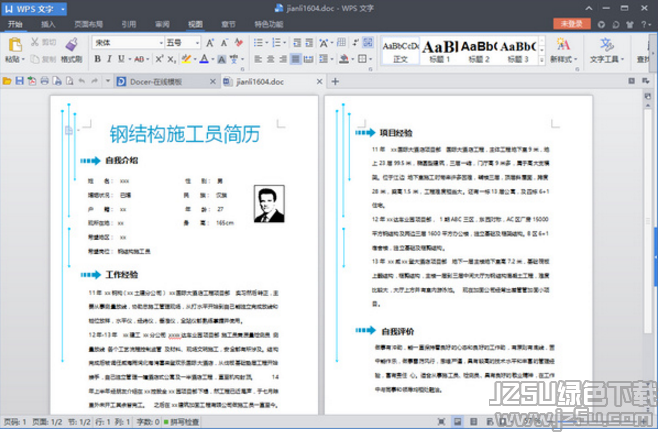Click the Cut (剪切) scissors icon
Viewport: 659px width, 432px height.
[34, 42]
